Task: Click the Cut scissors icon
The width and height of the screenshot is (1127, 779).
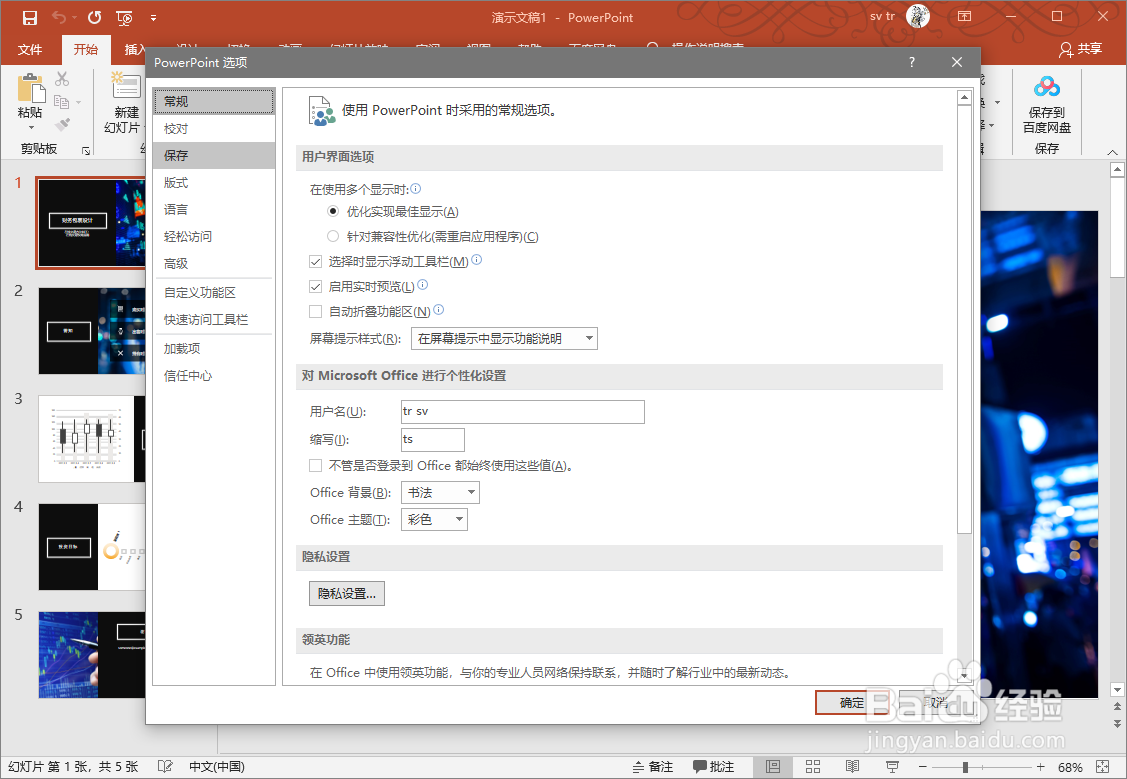Action: point(63,78)
